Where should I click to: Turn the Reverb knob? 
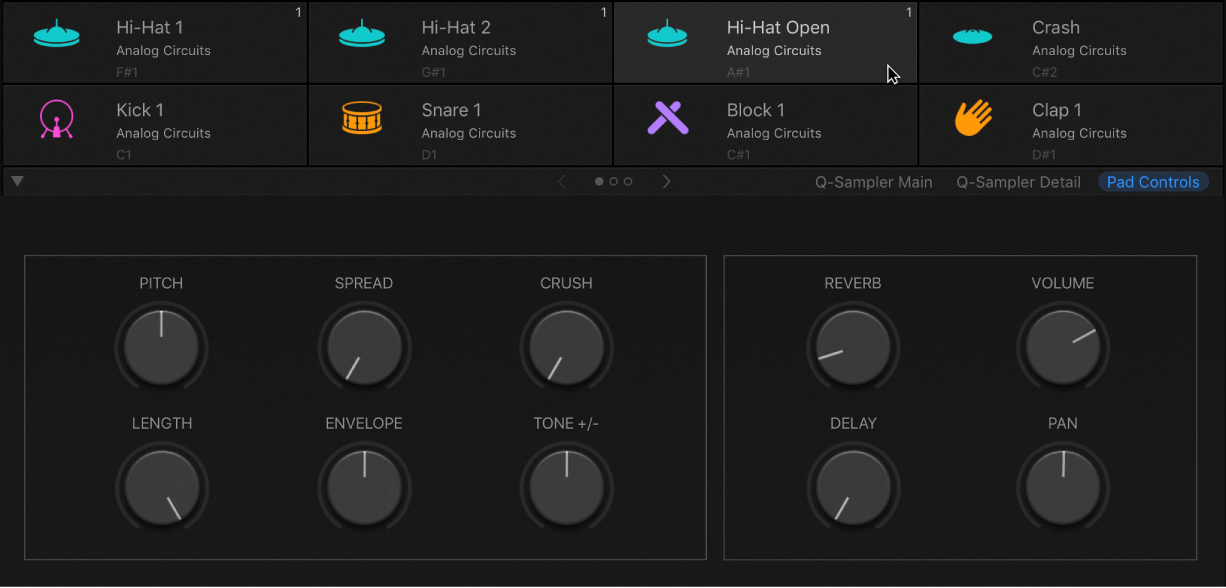pyautogui.click(x=853, y=347)
